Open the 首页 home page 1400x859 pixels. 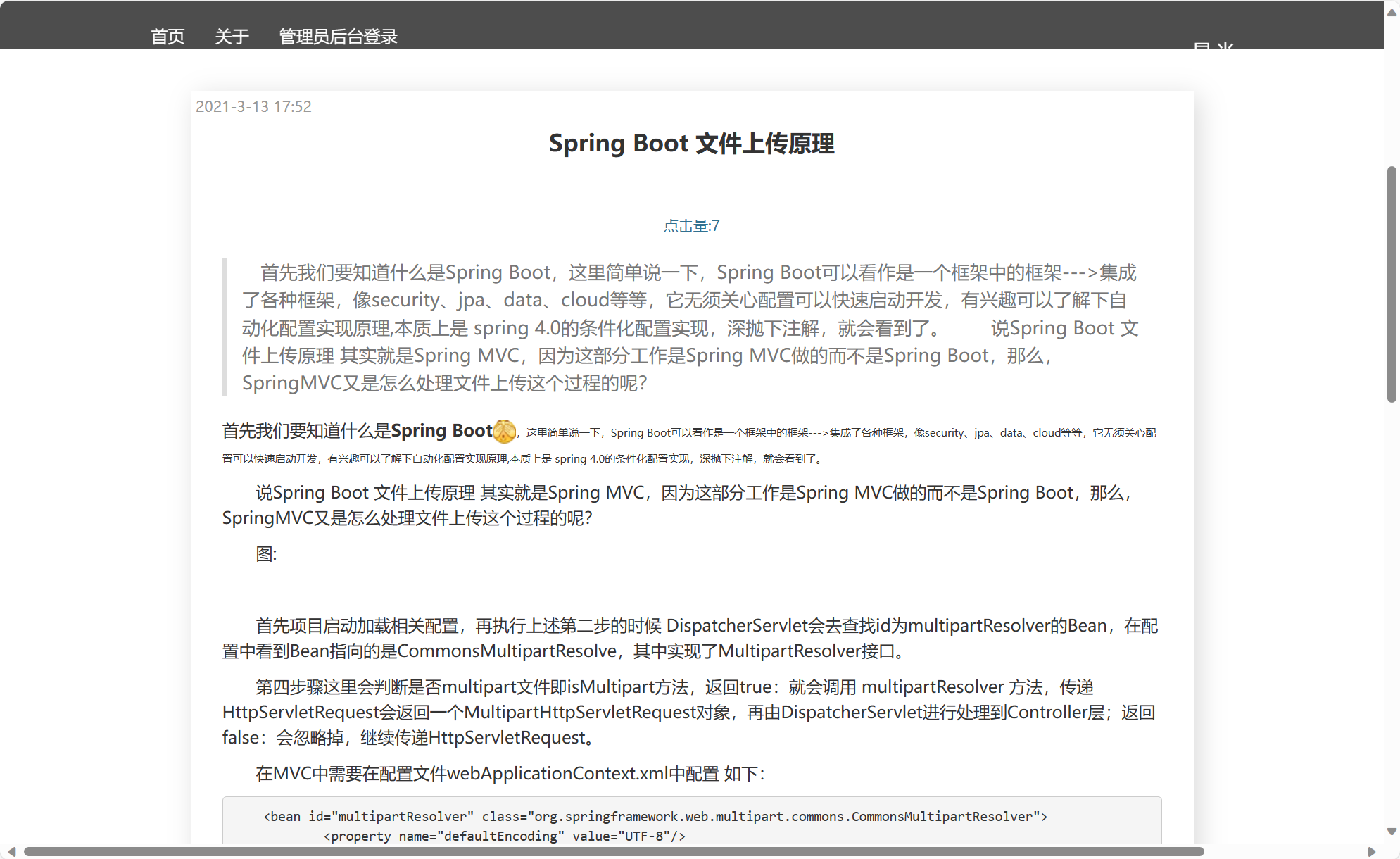167,36
